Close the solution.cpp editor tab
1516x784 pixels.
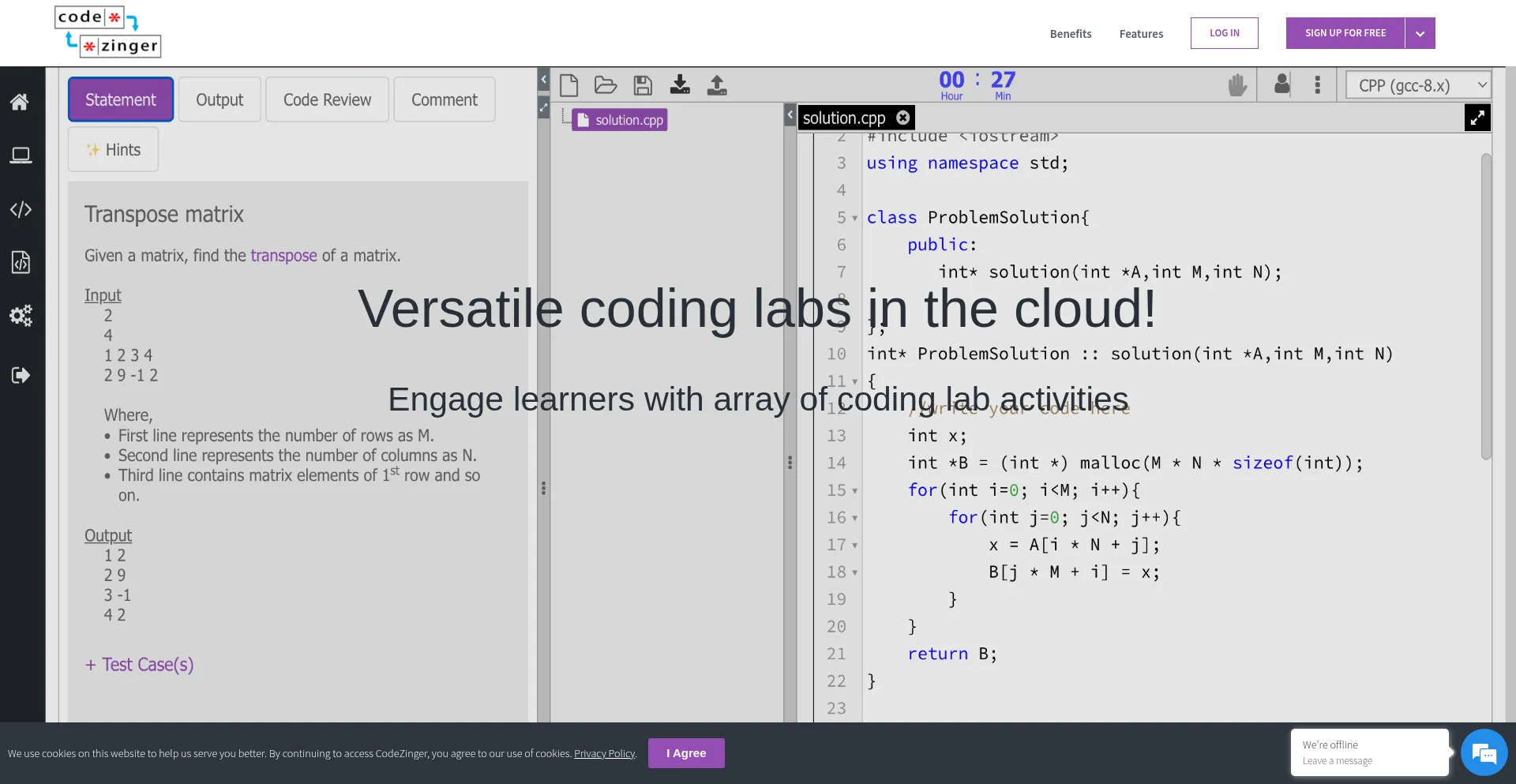point(903,118)
